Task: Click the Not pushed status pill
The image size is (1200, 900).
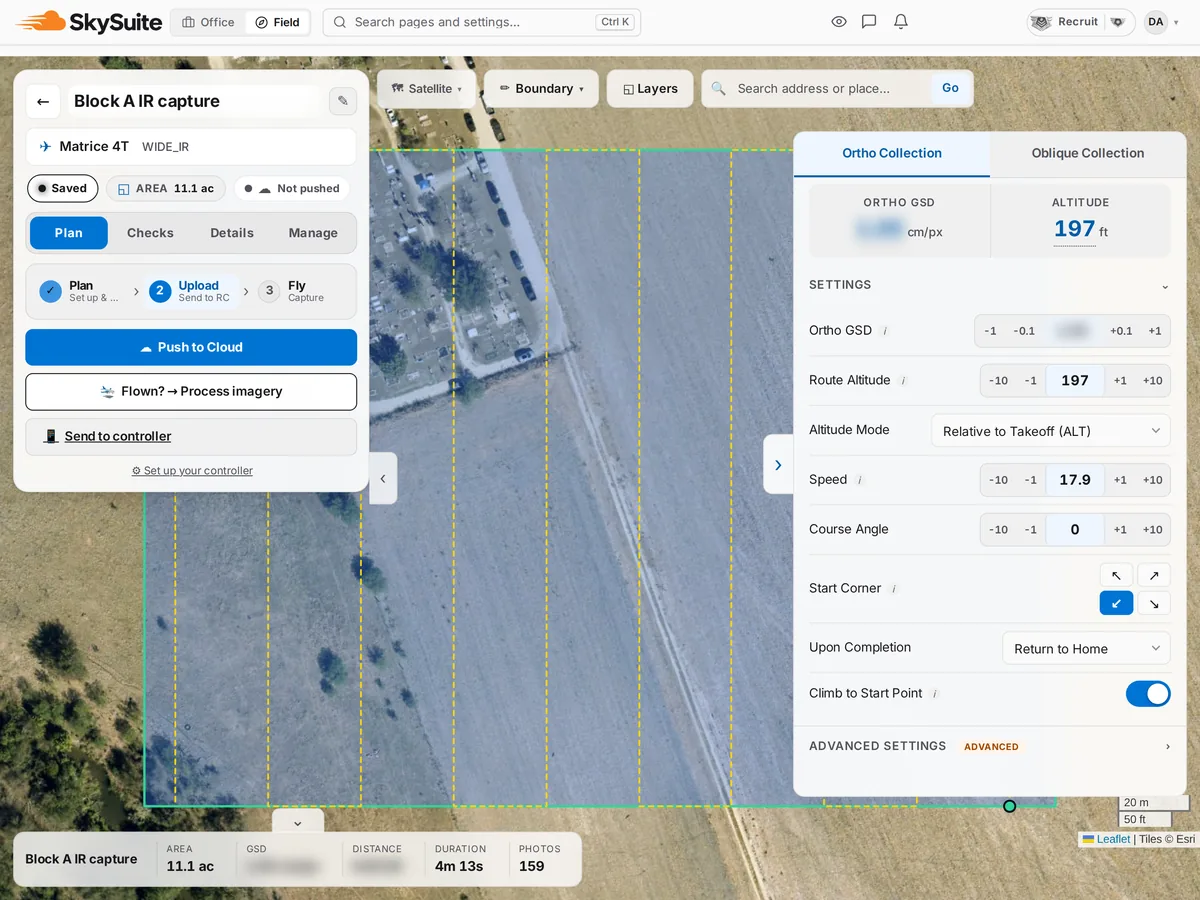Action: pos(292,188)
